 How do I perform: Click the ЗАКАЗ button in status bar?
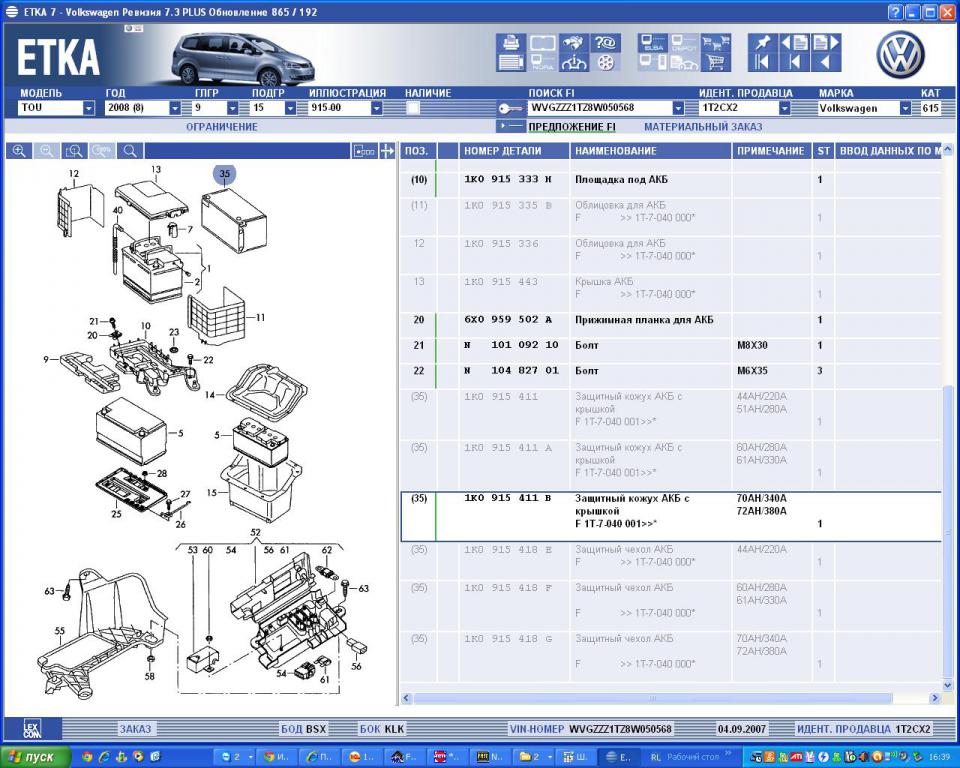pyautogui.click(x=135, y=729)
